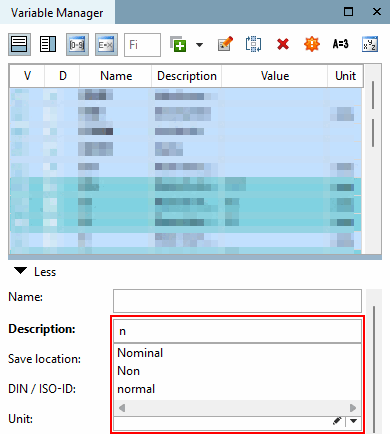Image resolution: width=390 pixels, height=434 pixels.
Task: Collapse details using the Less triangle
Action: [21, 271]
